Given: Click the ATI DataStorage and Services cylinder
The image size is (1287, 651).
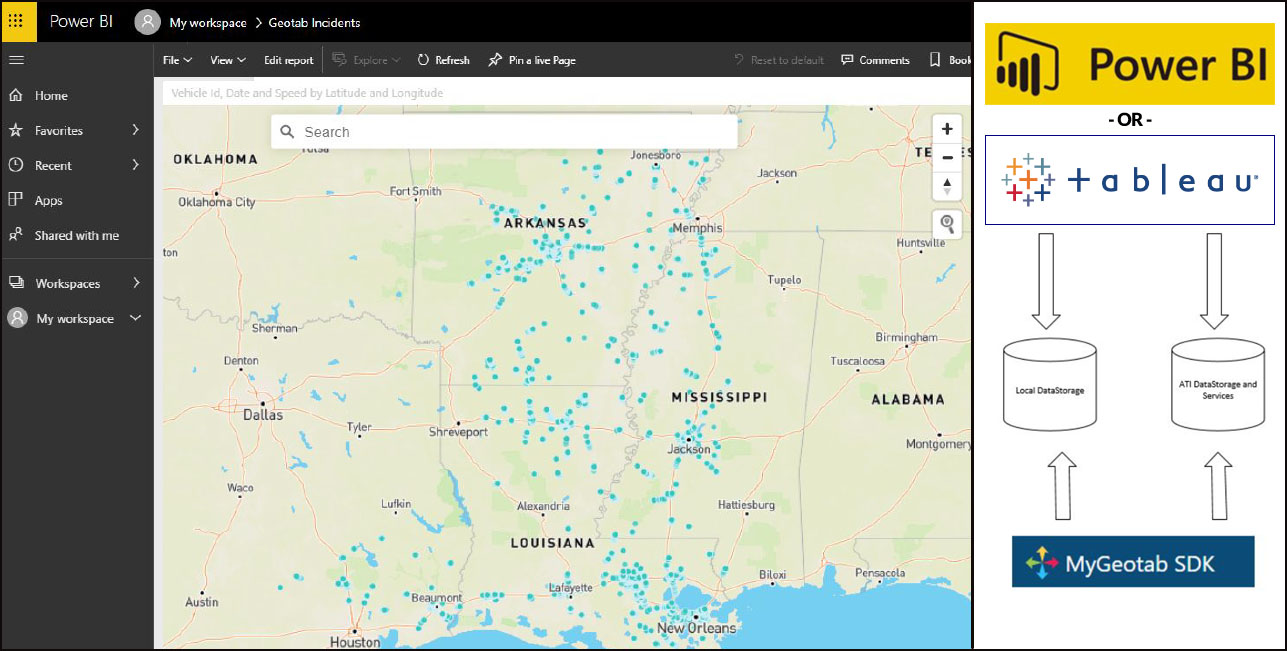Looking at the screenshot, I should click(x=1218, y=384).
